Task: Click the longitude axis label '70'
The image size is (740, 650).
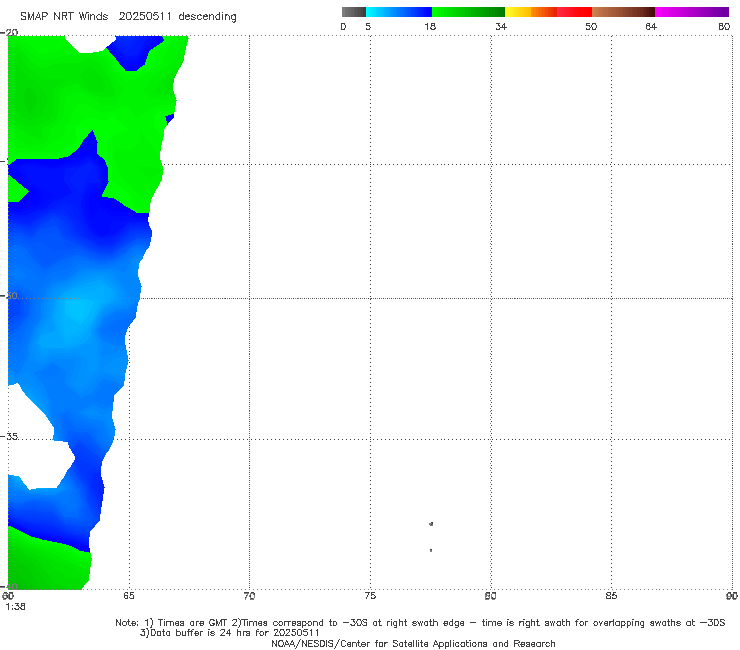Action: point(249,596)
